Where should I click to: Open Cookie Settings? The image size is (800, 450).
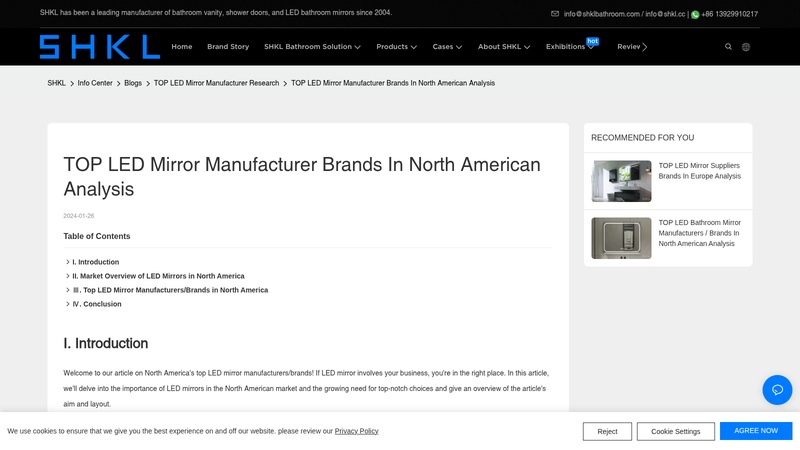[x=676, y=432]
